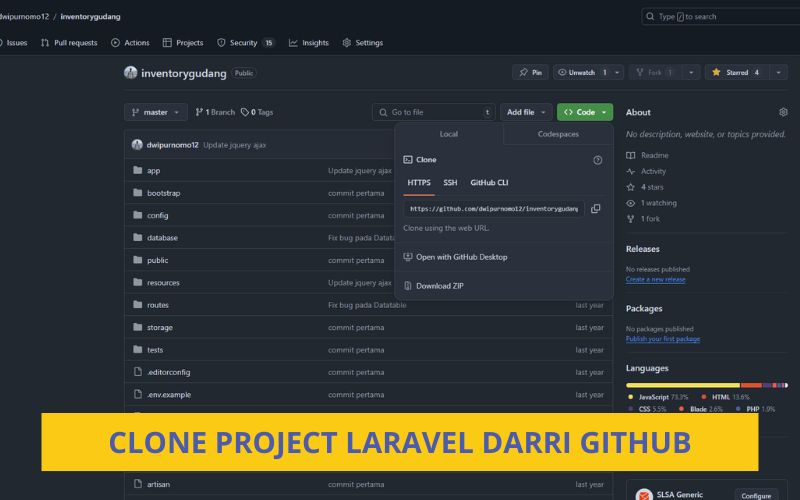The width and height of the screenshot is (800, 500).
Task: Open the Starred lists caret
Action: click(x=779, y=72)
